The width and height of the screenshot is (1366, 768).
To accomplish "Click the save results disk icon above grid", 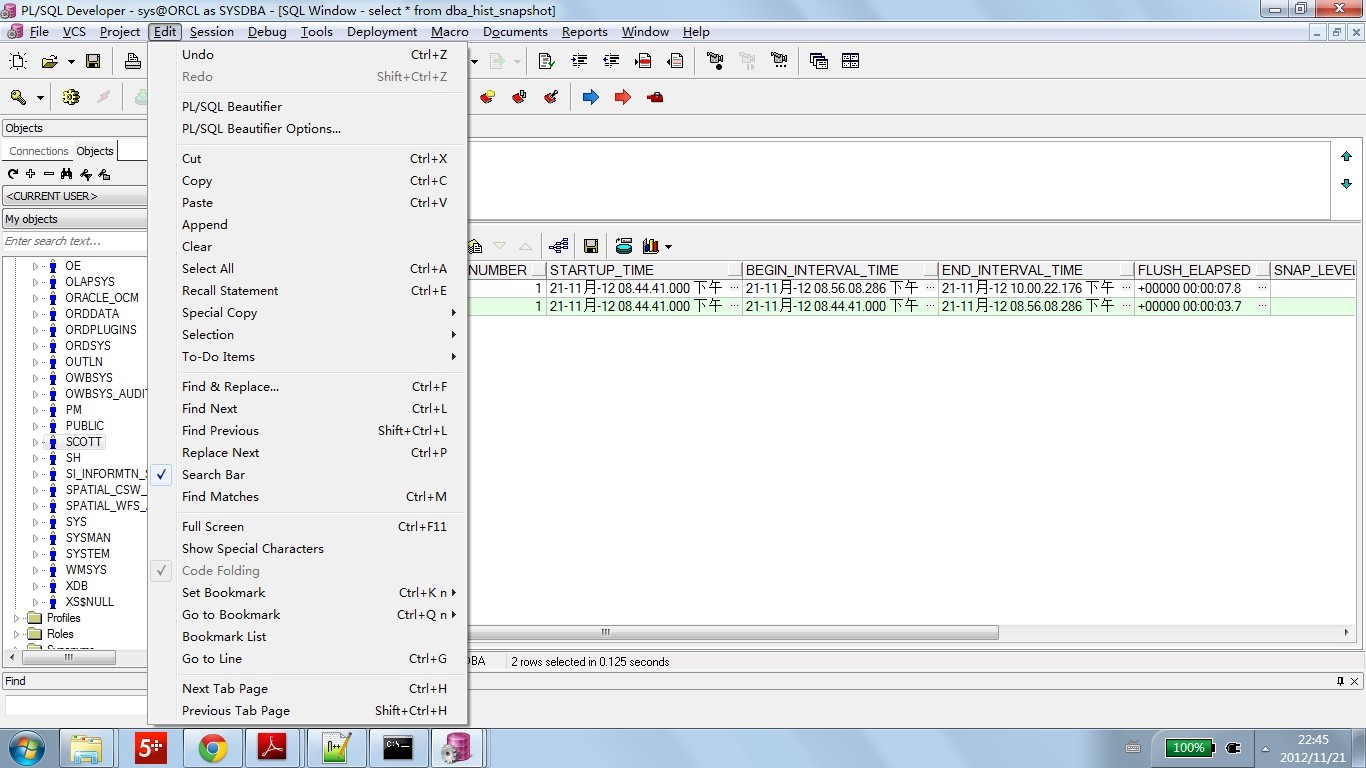I will point(591,246).
